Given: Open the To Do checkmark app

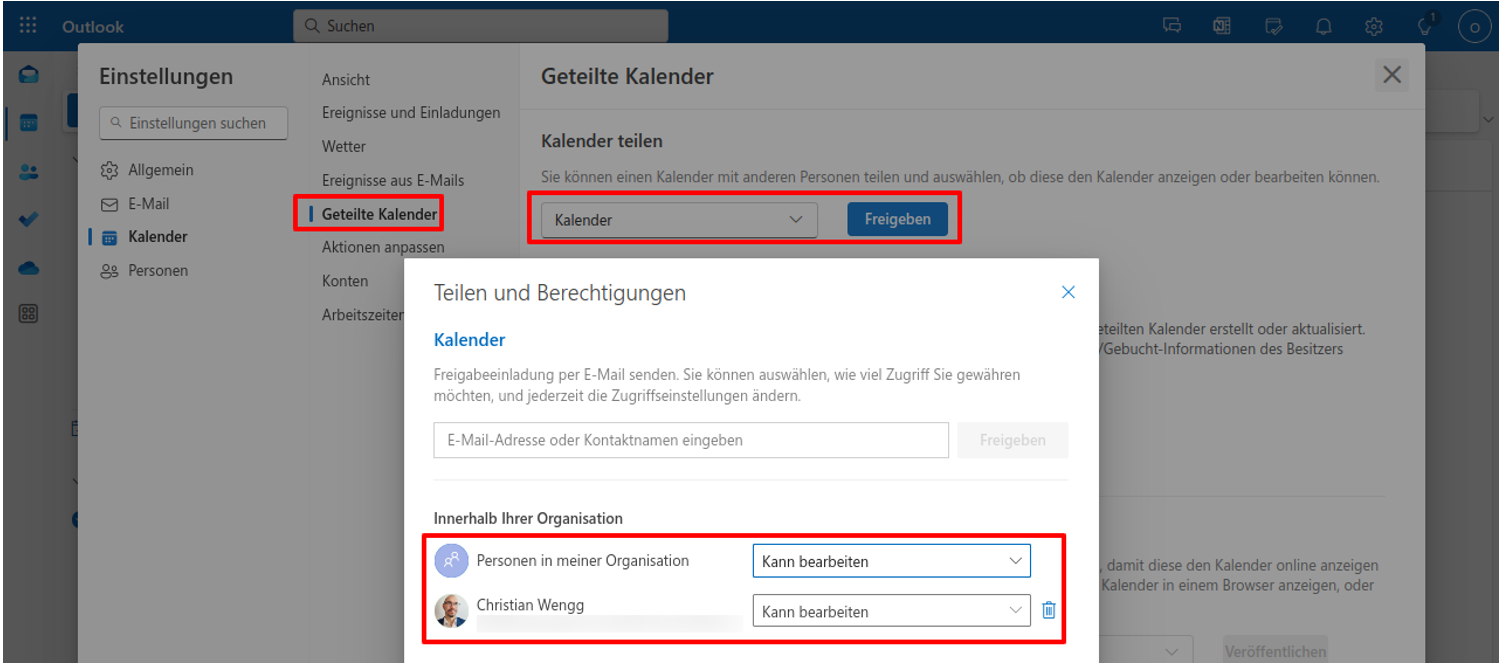Looking at the screenshot, I should [x=29, y=220].
